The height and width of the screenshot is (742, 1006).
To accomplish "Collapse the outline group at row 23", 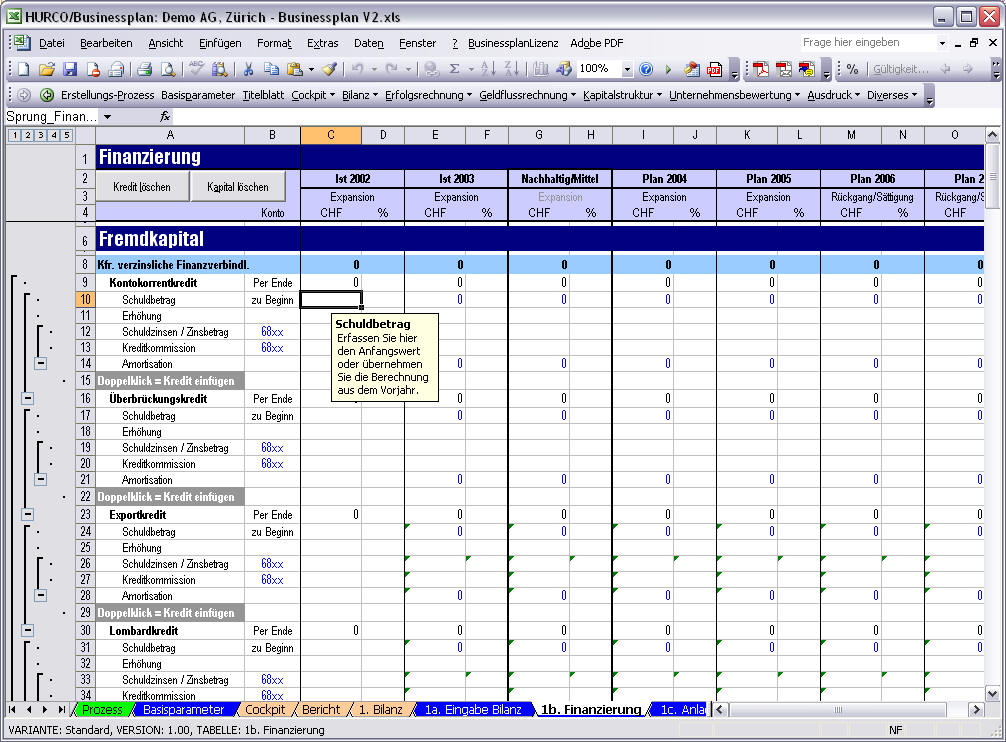I will [x=28, y=514].
